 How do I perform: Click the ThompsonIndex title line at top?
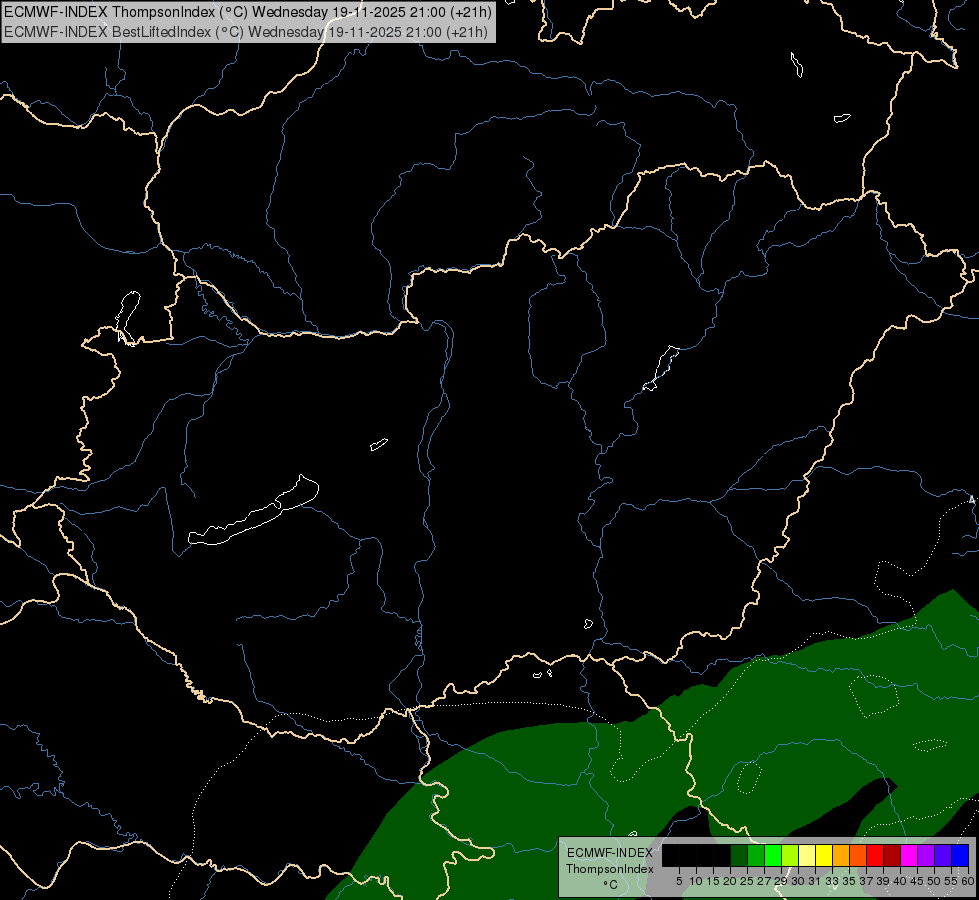click(x=248, y=12)
